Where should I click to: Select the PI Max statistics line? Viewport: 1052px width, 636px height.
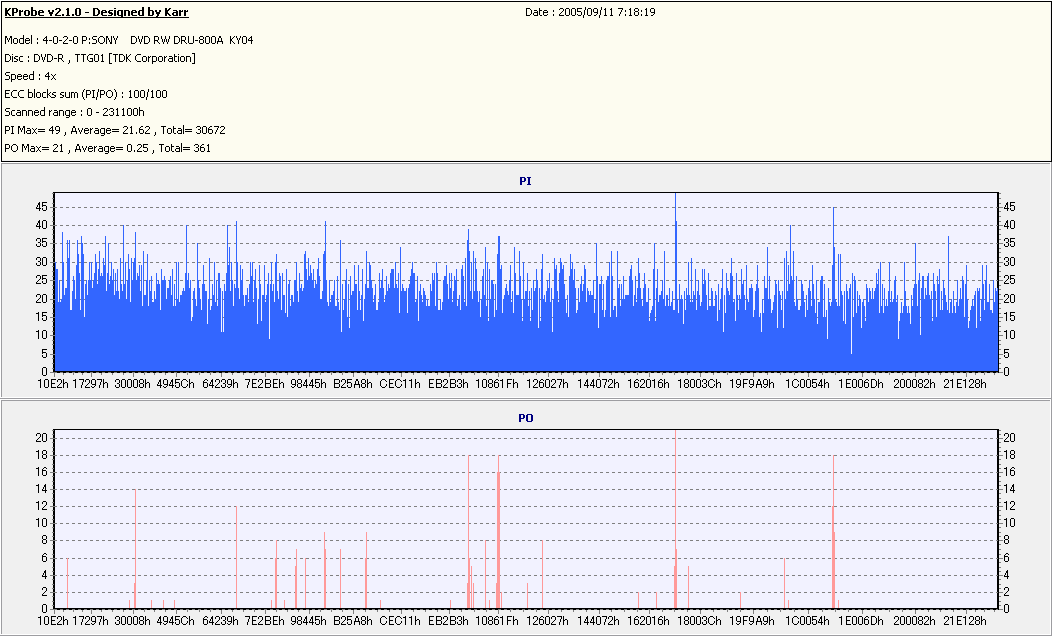pyautogui.click(x=115, y=130)
